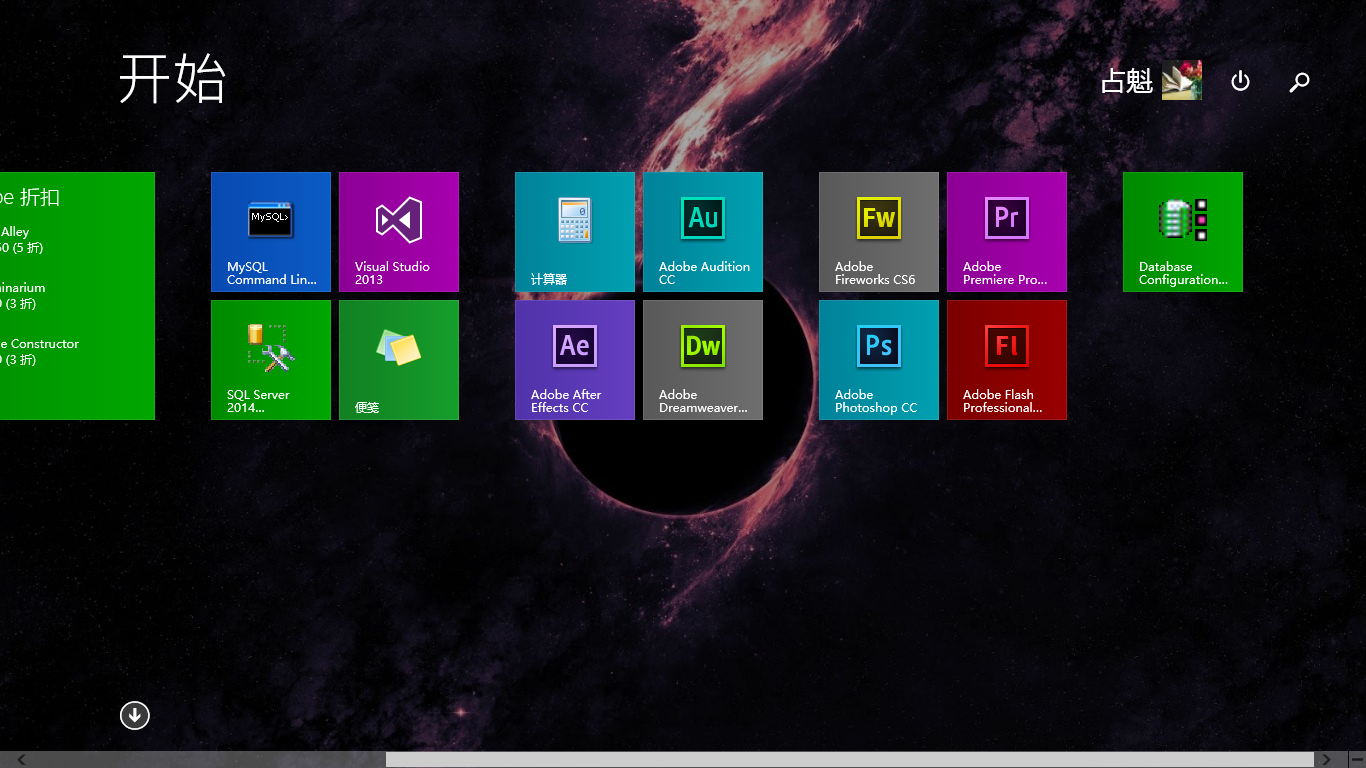Click the scrollbar left arrow
Image resolution: width=1366 pixels, height=768 pixels.
(x=22, y=760)
